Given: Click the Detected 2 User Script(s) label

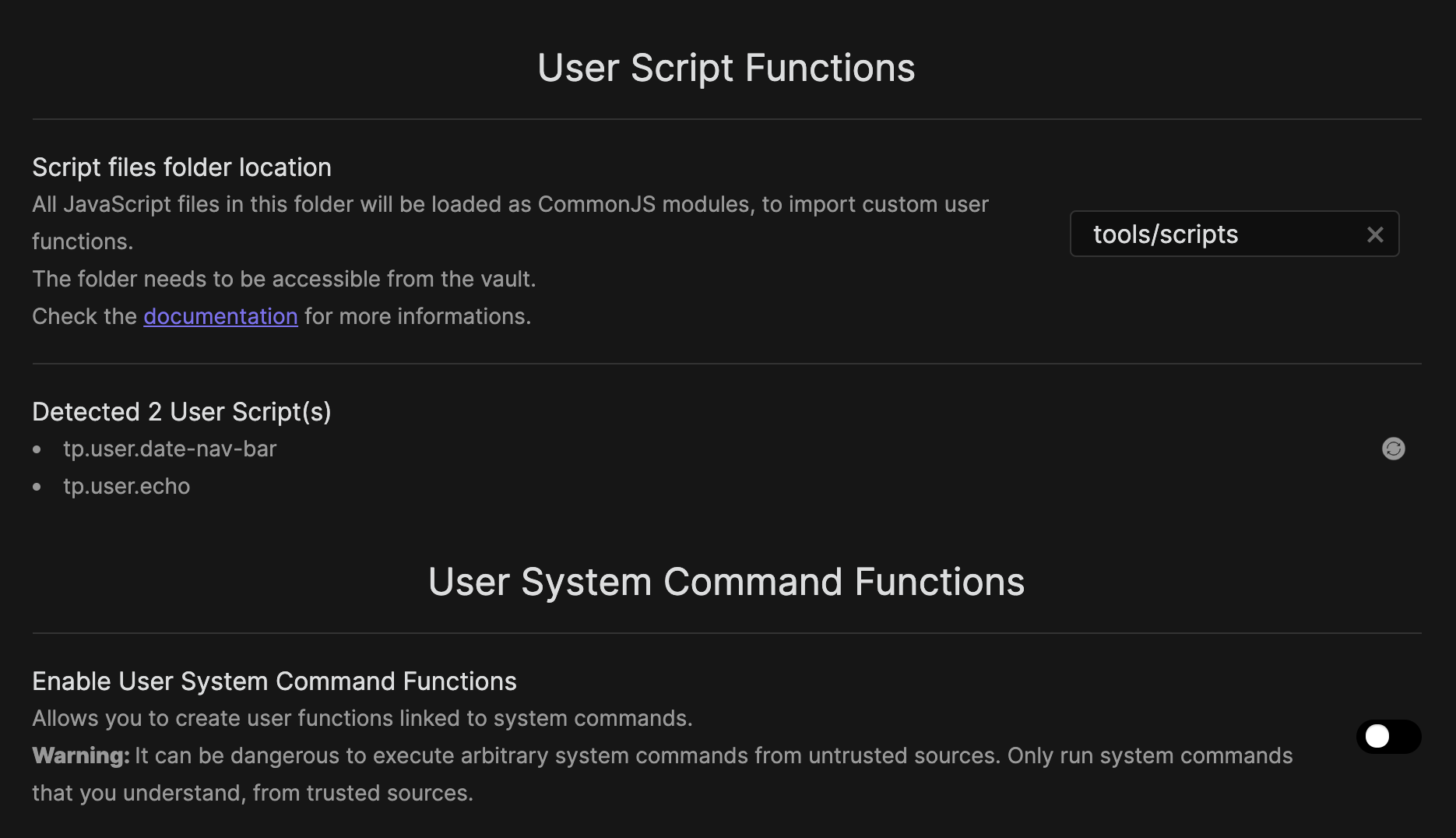Looking at the screenshot, I should 181,411.
